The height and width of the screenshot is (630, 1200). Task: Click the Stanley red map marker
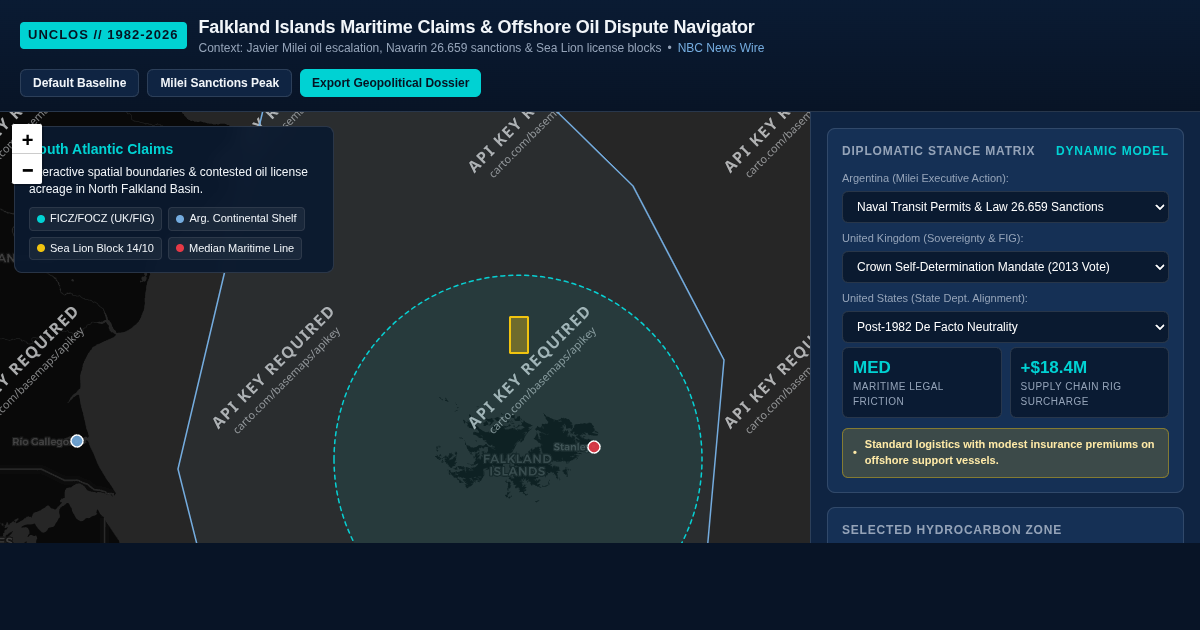click(x=594, y=447)
